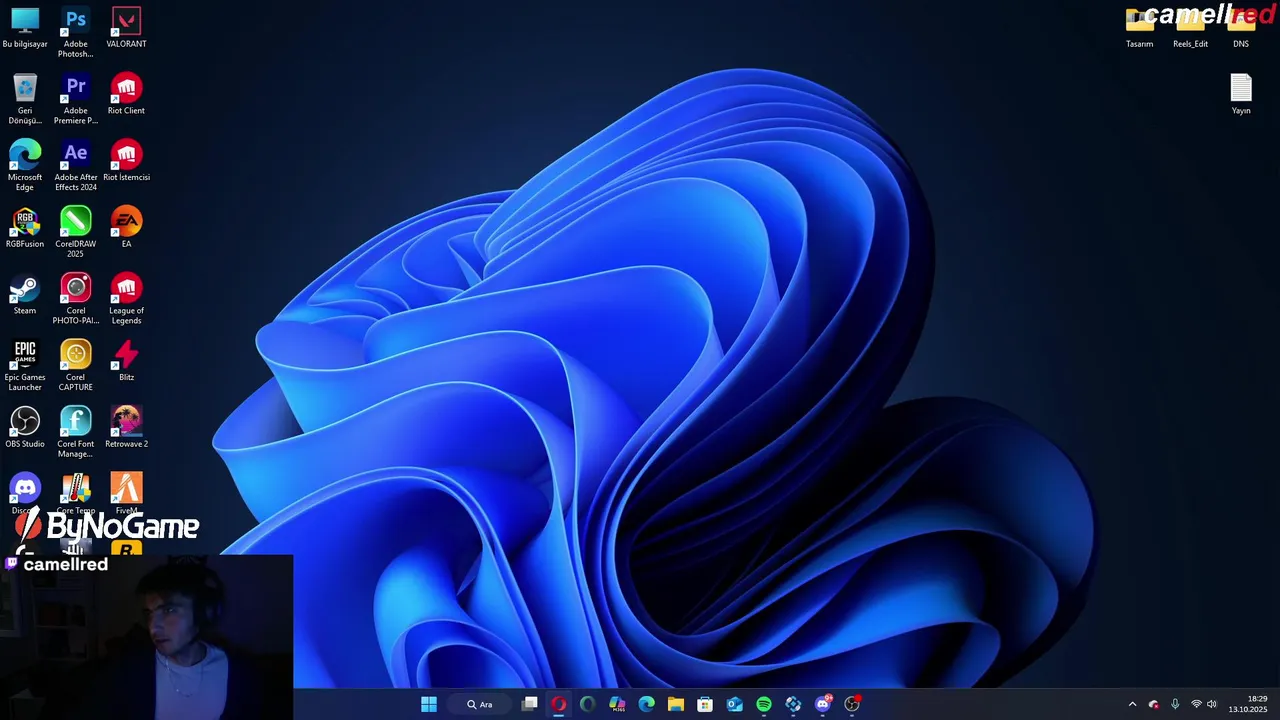Click the speaker volume tray icon
This screenshot has height=720, width=1280.
point(1212,704)
